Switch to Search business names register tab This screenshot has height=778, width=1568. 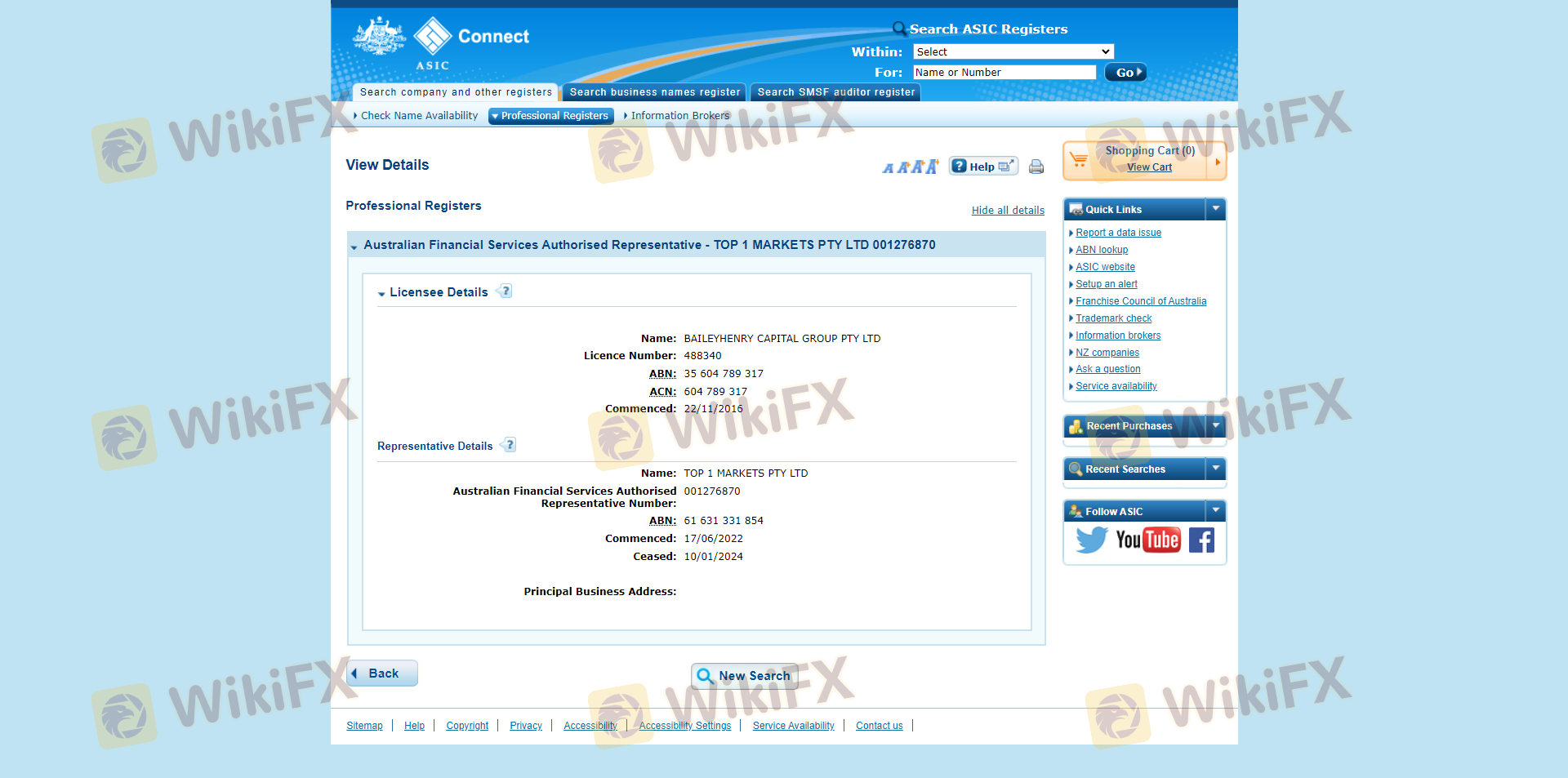point(654,92)
